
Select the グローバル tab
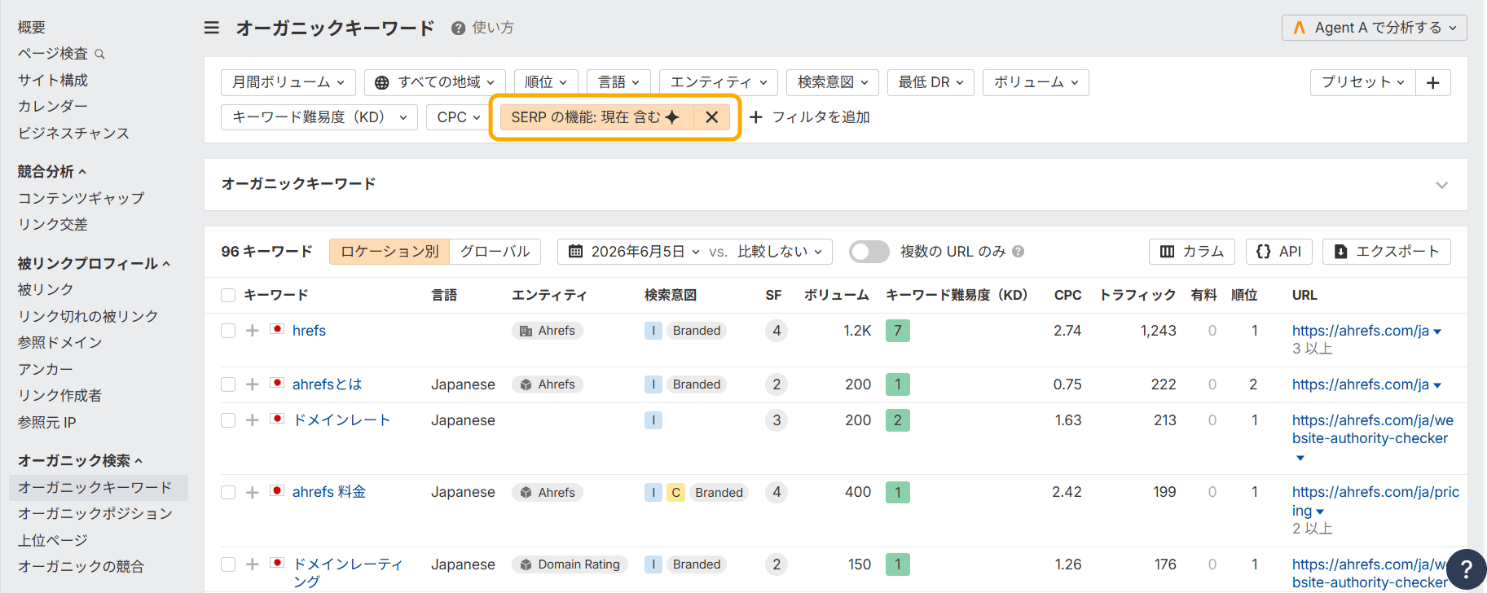point(495,251)
